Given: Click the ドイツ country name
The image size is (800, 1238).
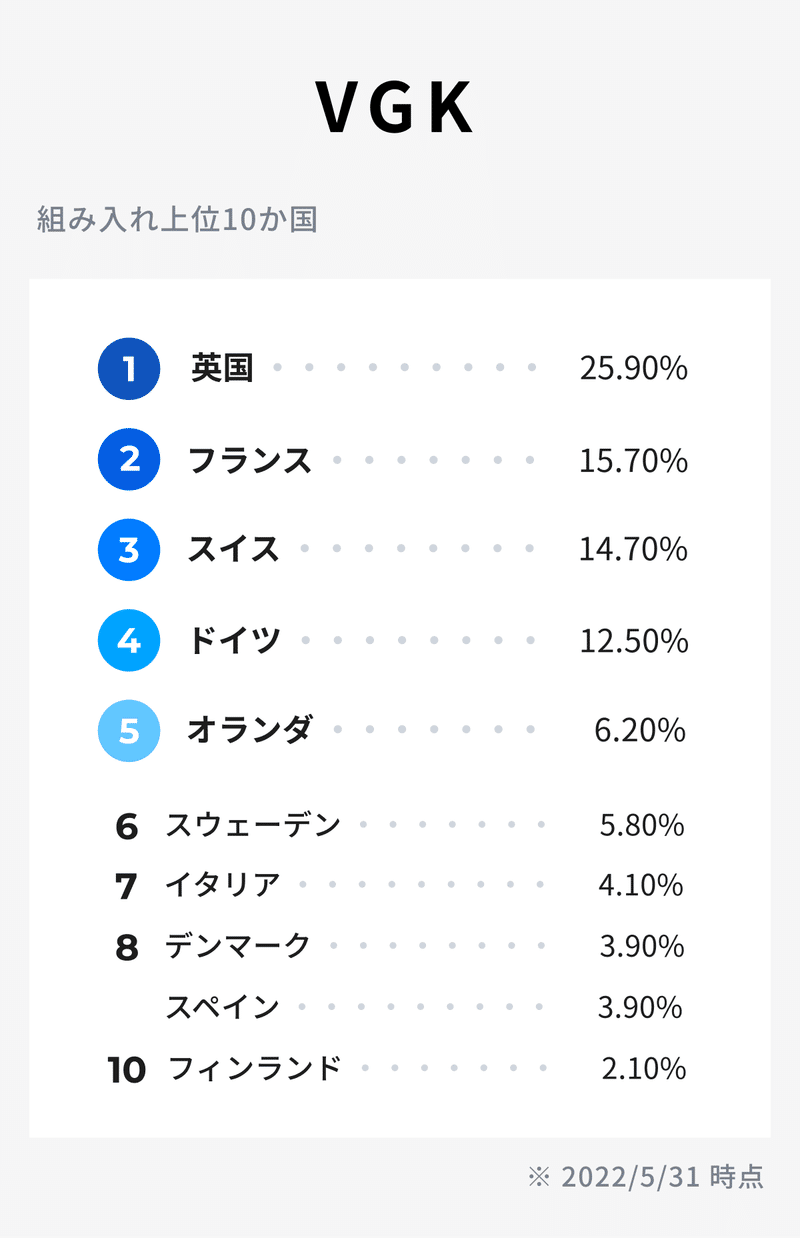Looking at the screenshot, I should point(234,640).
